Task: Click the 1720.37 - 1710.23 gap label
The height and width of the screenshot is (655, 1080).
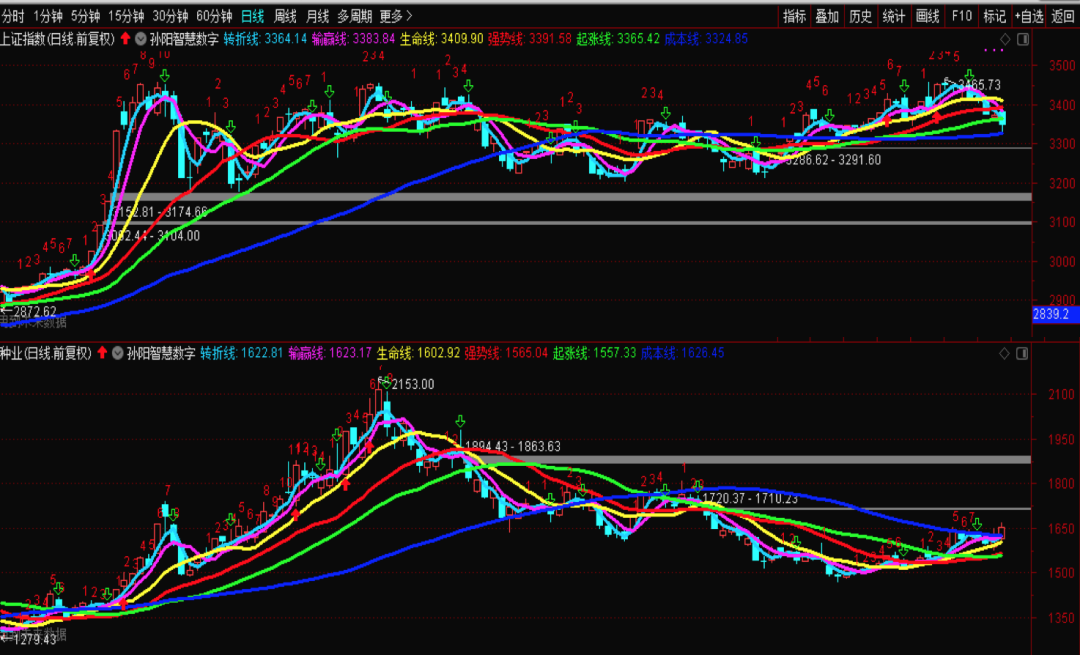Action: 750,499
